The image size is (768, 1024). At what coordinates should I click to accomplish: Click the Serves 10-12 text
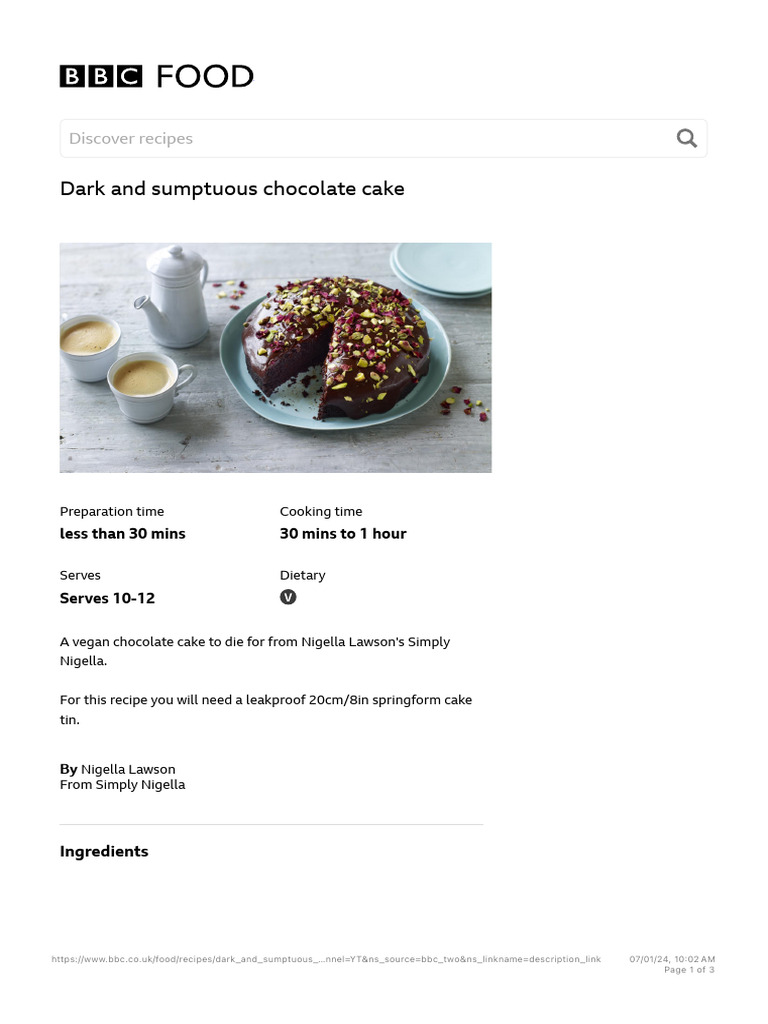point(107,598)
